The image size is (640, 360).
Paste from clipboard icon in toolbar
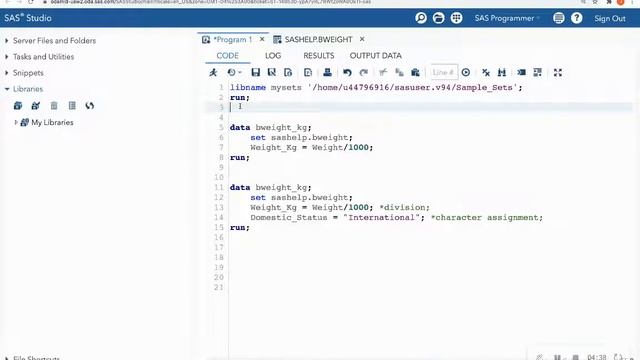point(416,73)
